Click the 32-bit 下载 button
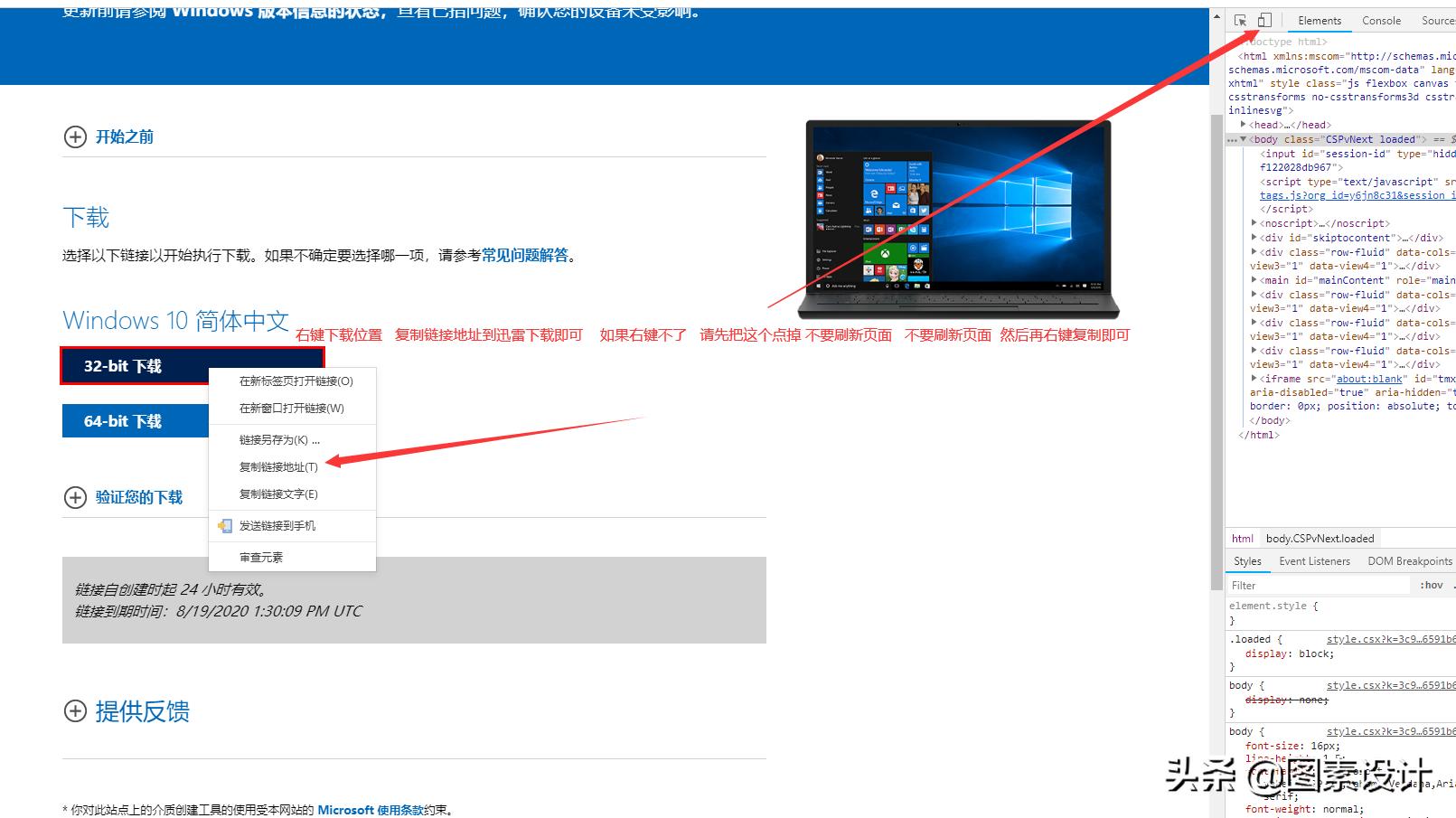Viewport: 1456px width, 818px height. [193, 366]
